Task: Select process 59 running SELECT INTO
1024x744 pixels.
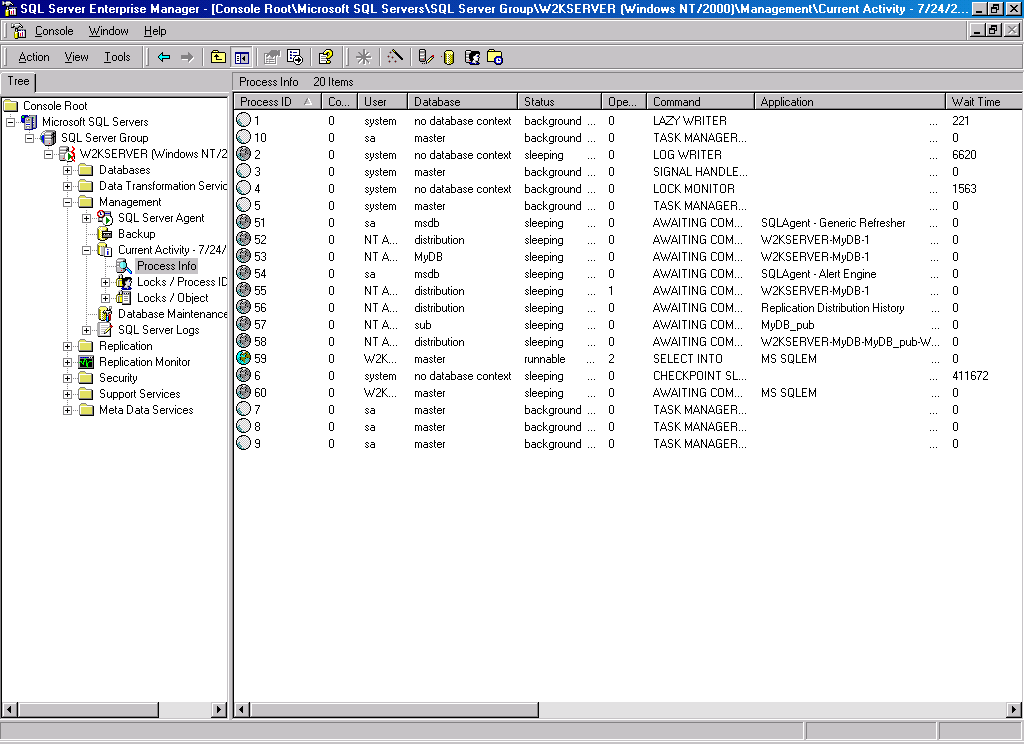Action: click(258, 359)
